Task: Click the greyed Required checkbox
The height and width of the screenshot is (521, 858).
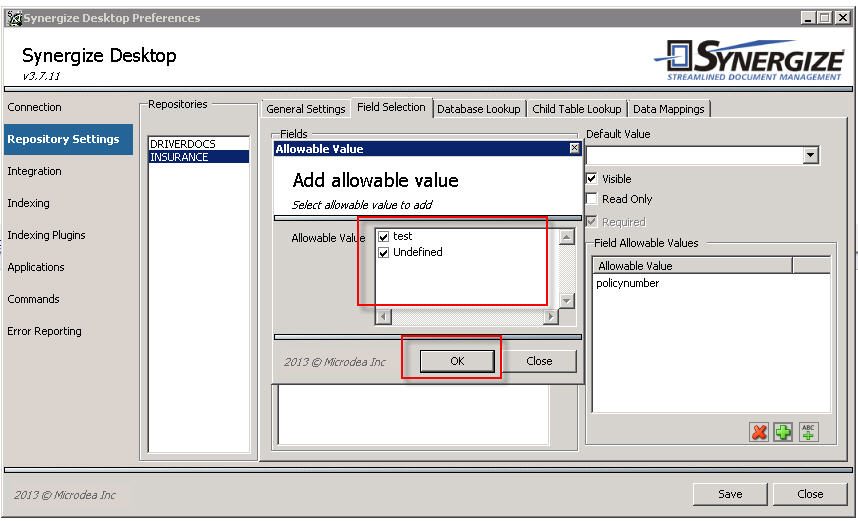Action: pos(592,222)
